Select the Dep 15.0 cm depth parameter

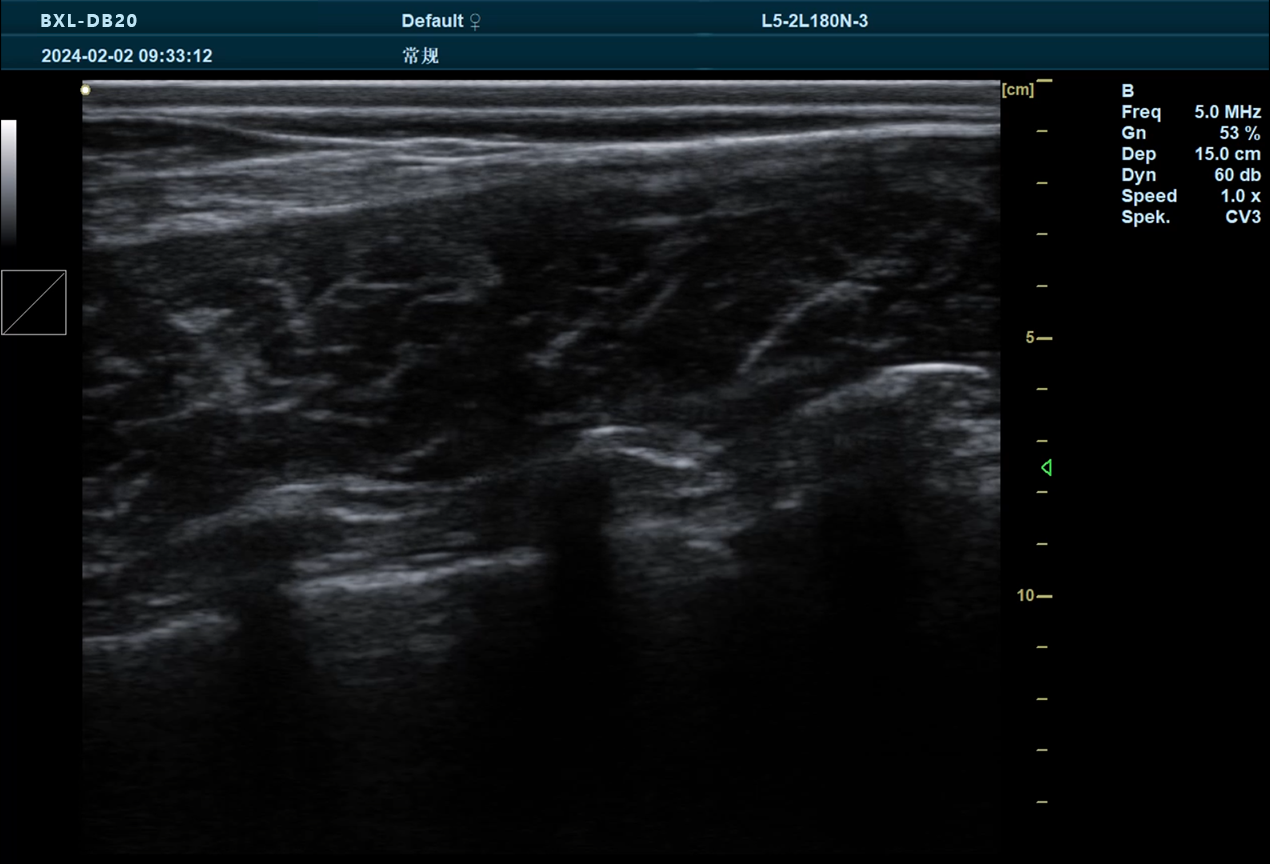(1190, 154)
